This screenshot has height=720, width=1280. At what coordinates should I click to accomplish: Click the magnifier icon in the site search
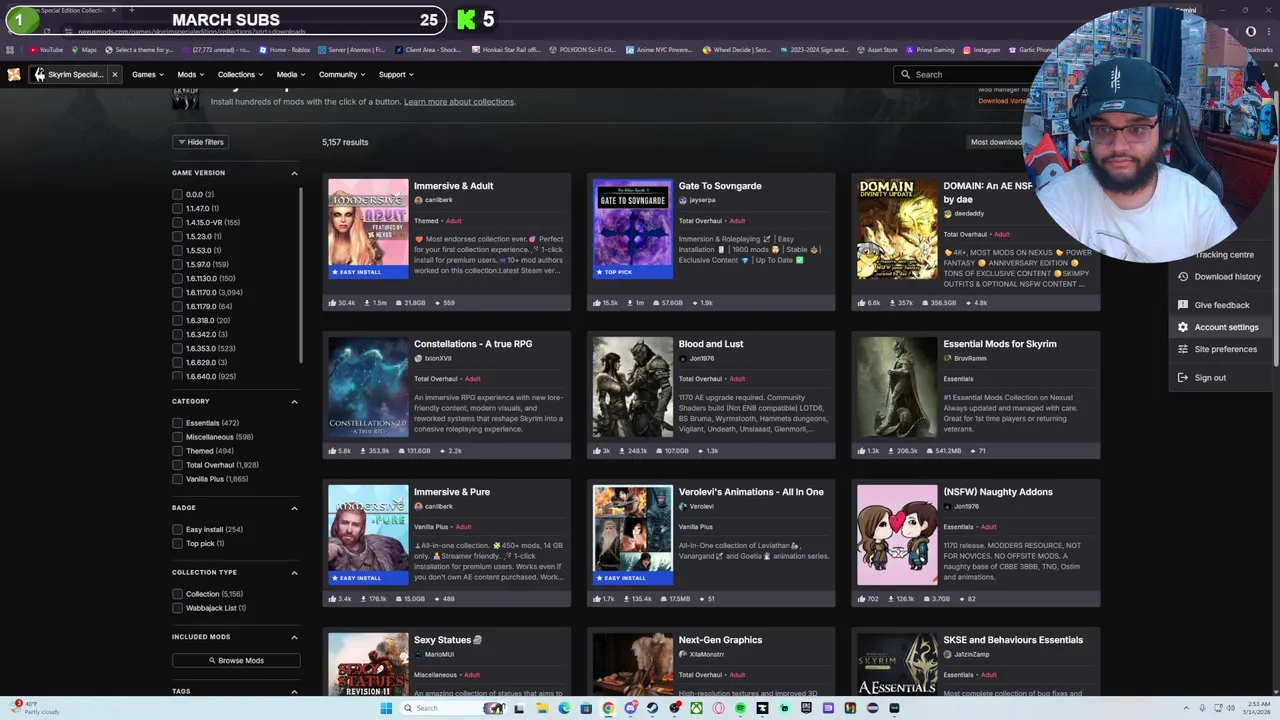pyautogui.click(x=905, y=74)
